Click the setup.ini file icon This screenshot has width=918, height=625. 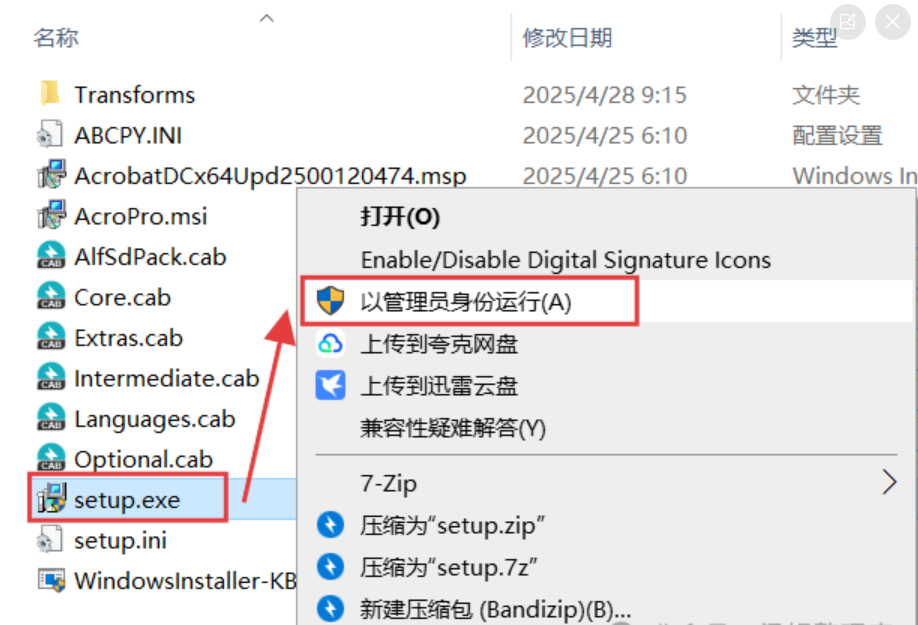(x=50, y=540)
